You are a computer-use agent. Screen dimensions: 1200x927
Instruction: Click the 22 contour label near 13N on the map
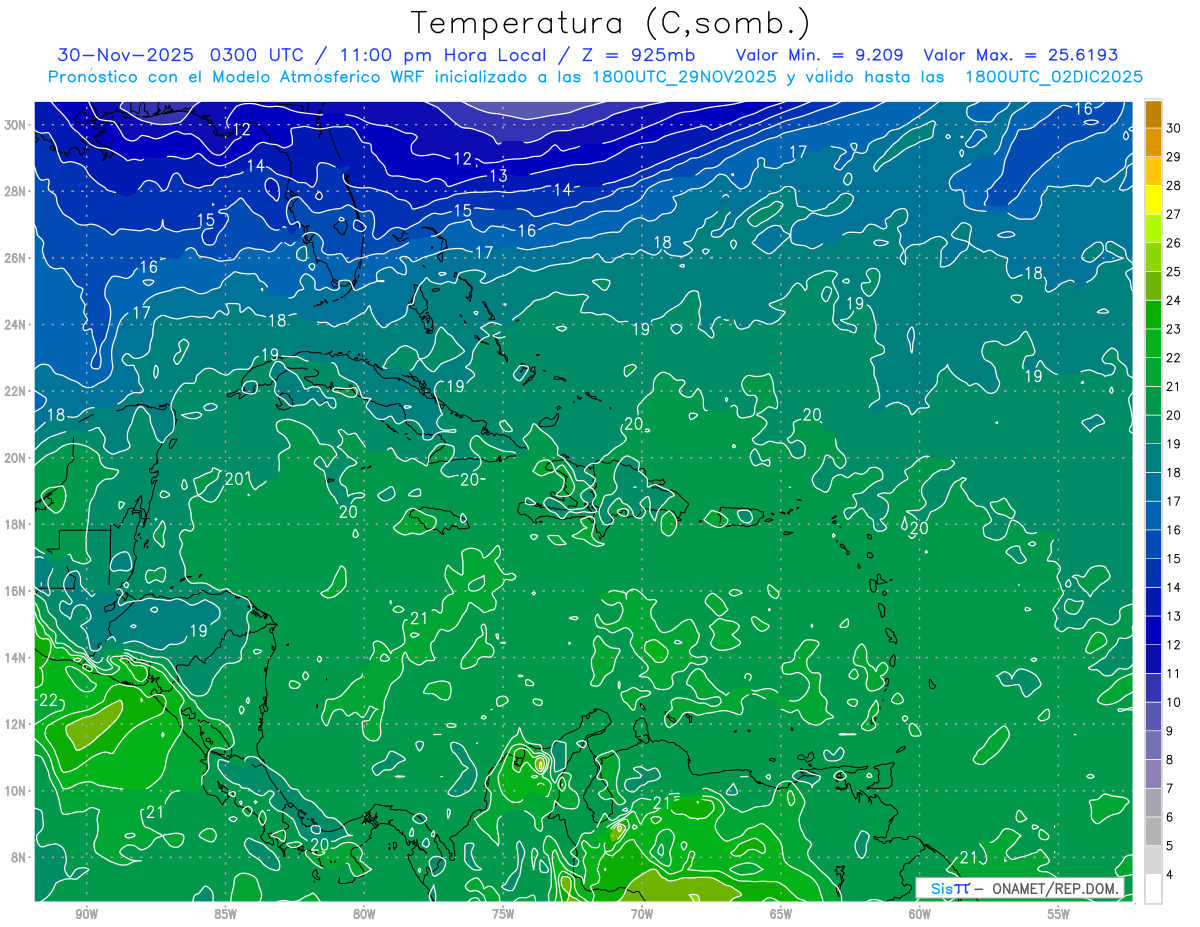pyautogui.click(x=49, y=700)
